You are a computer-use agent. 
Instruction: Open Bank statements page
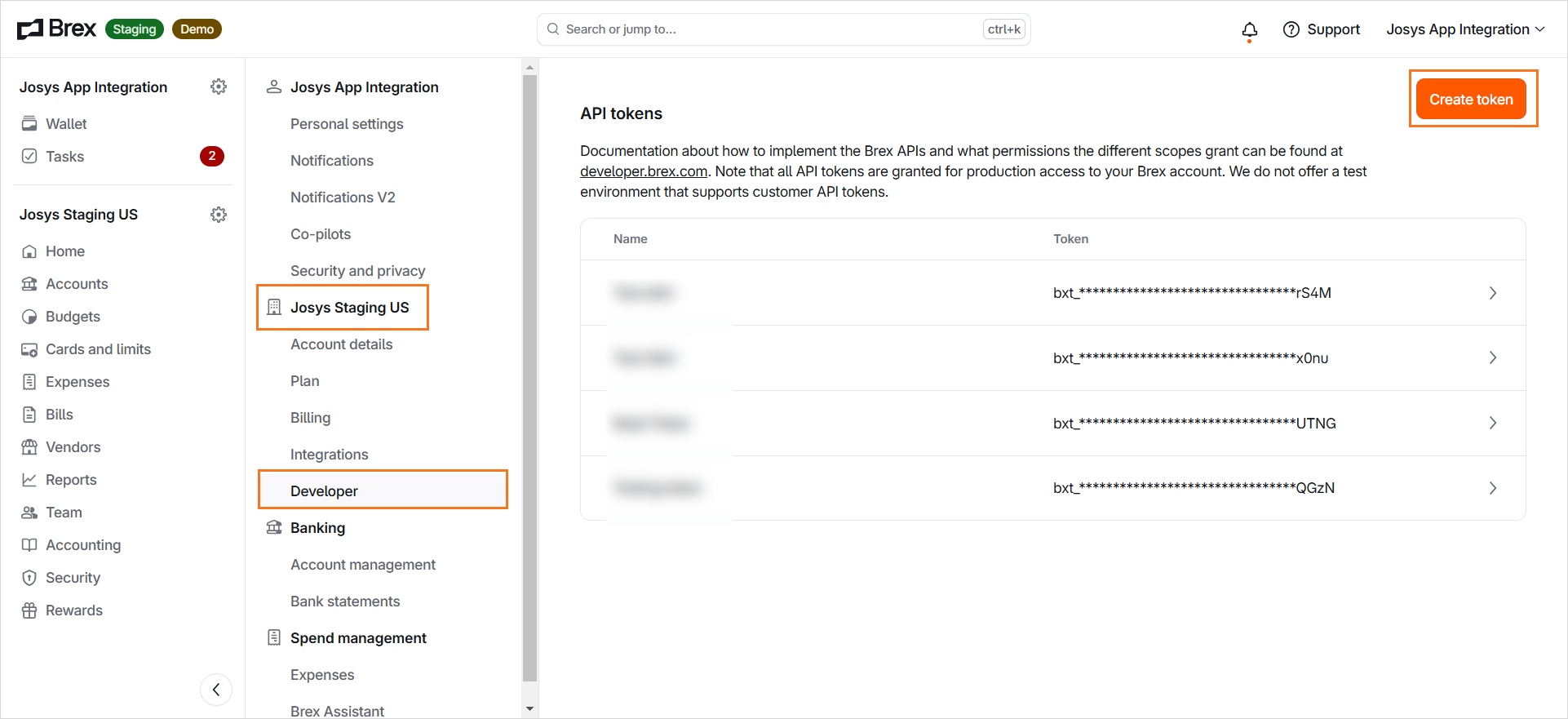click(345, 601)
